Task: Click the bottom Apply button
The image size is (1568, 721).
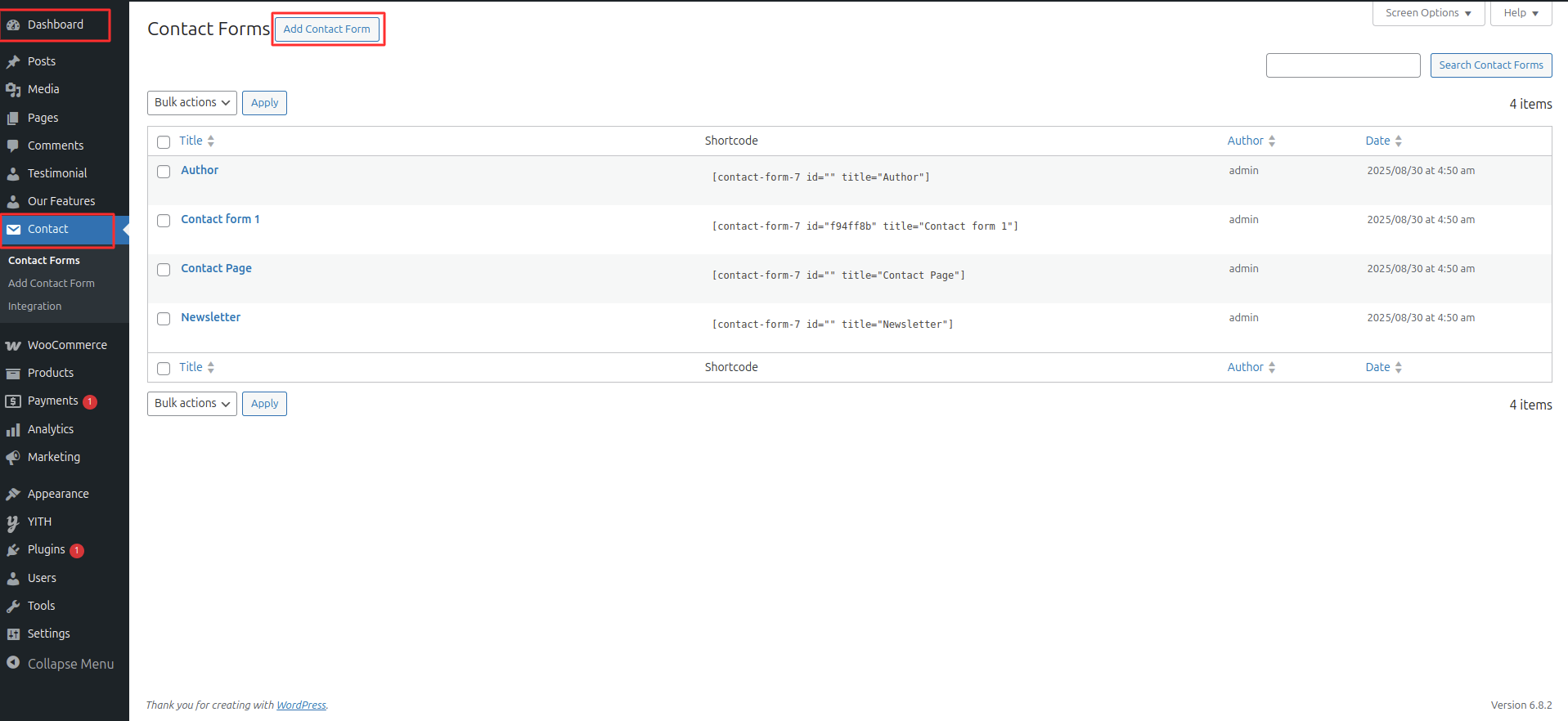Action: [x=264, y=403]
